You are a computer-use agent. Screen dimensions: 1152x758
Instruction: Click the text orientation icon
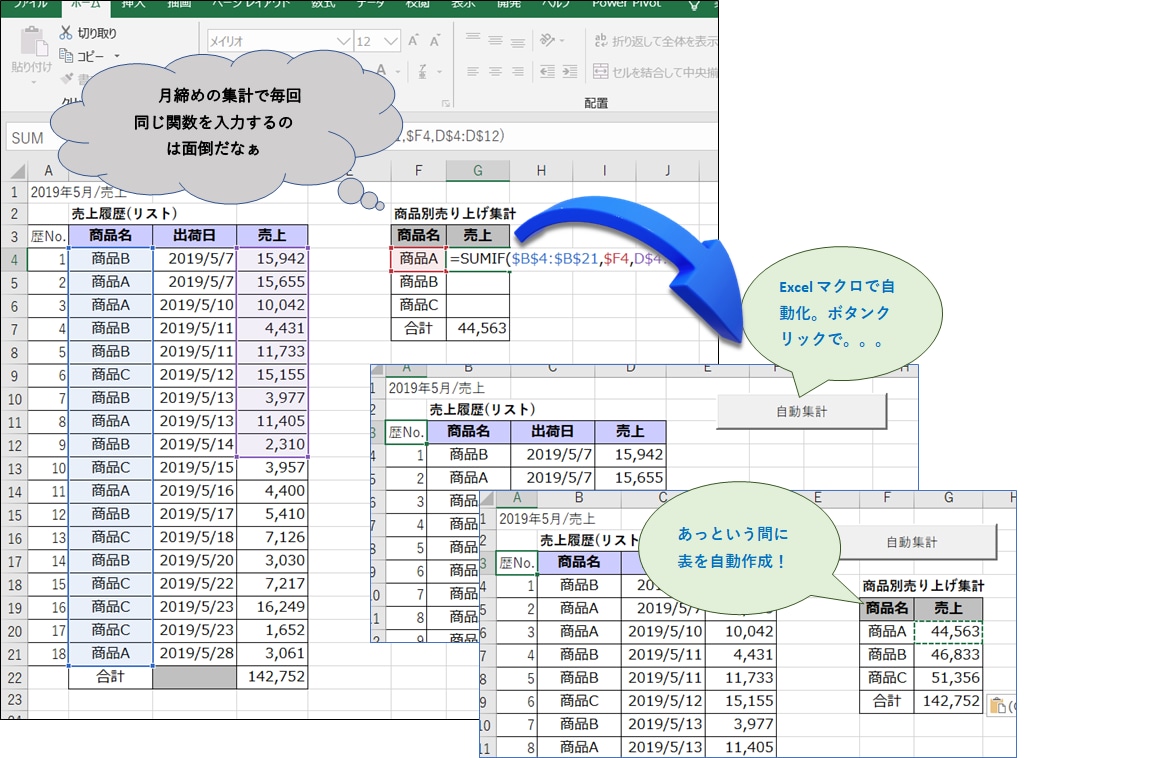coord(547,40)
